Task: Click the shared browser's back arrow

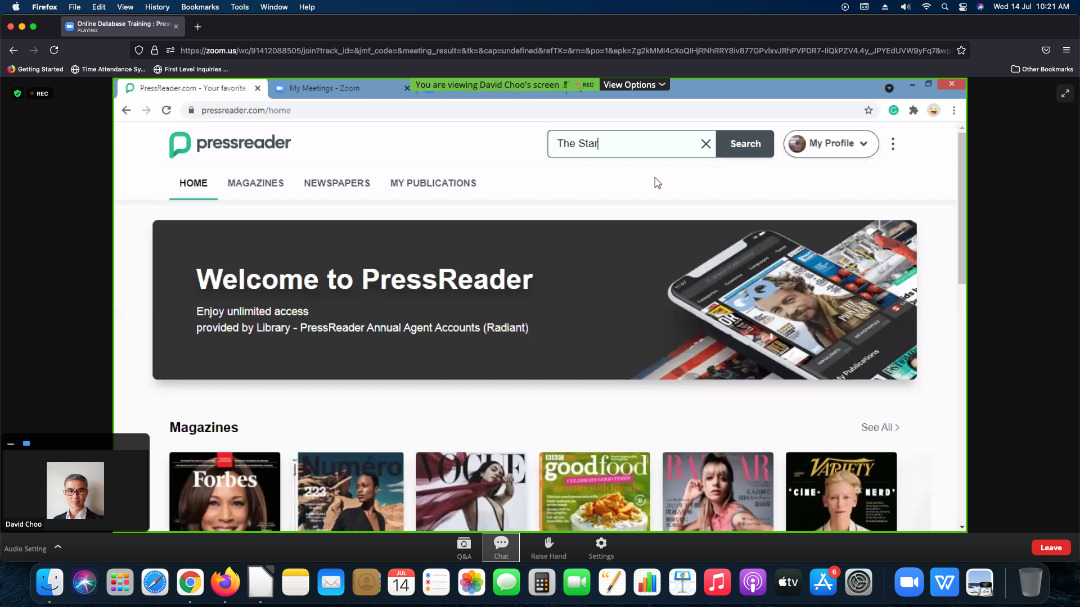Action: point(126,110)
